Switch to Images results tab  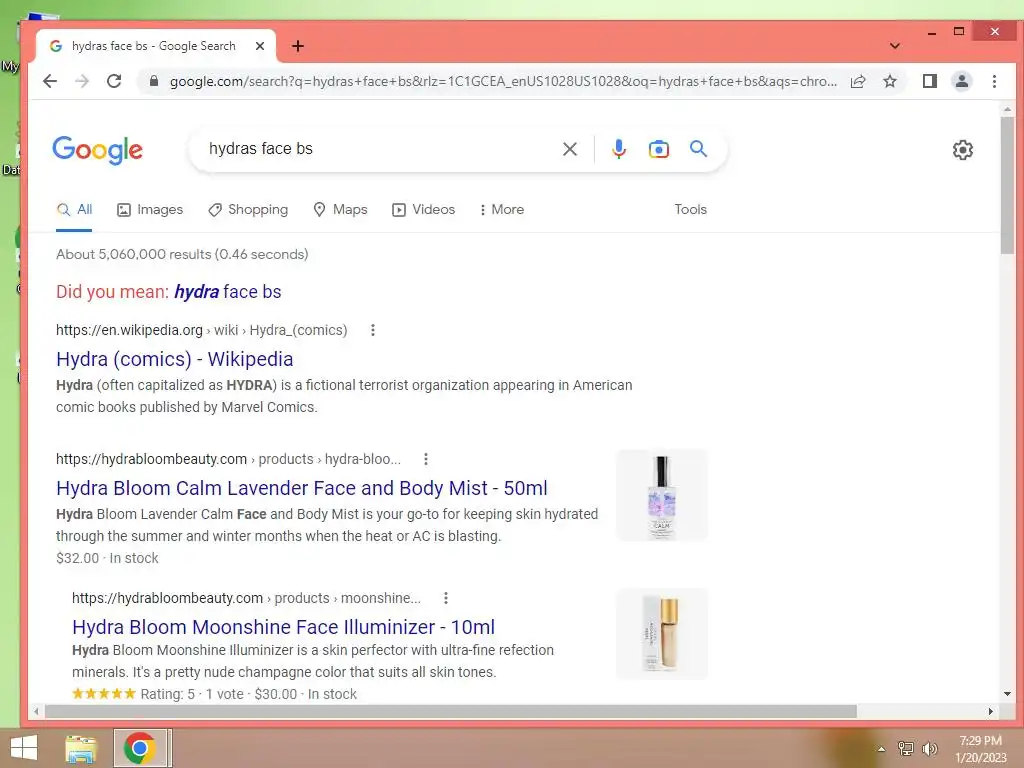150,210
